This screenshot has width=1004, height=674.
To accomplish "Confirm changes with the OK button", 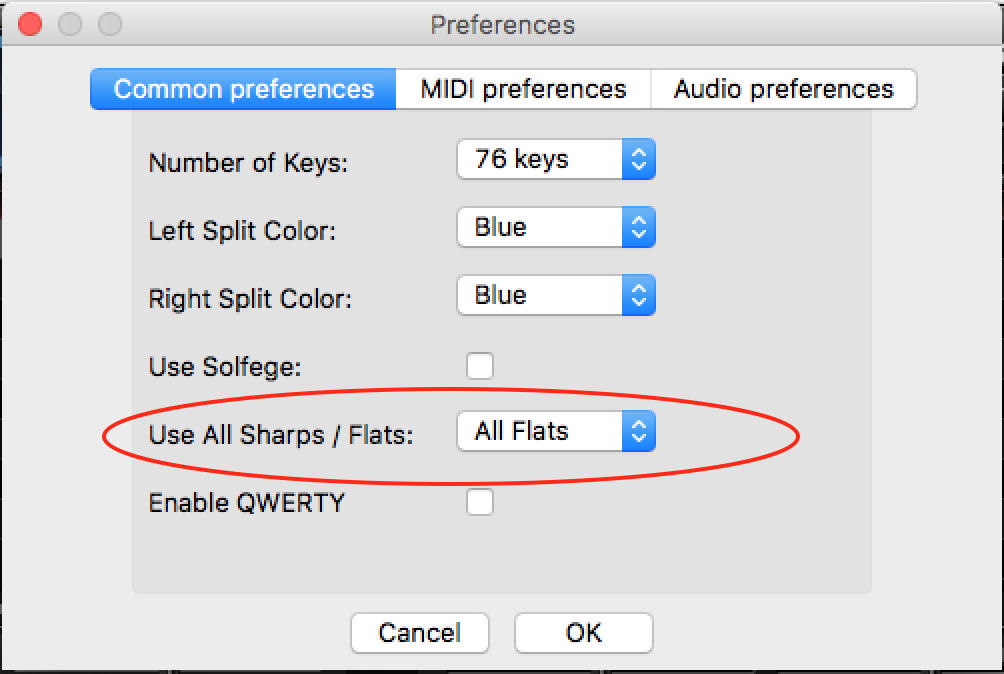I will pyautogui.click(x=583, y=632).
